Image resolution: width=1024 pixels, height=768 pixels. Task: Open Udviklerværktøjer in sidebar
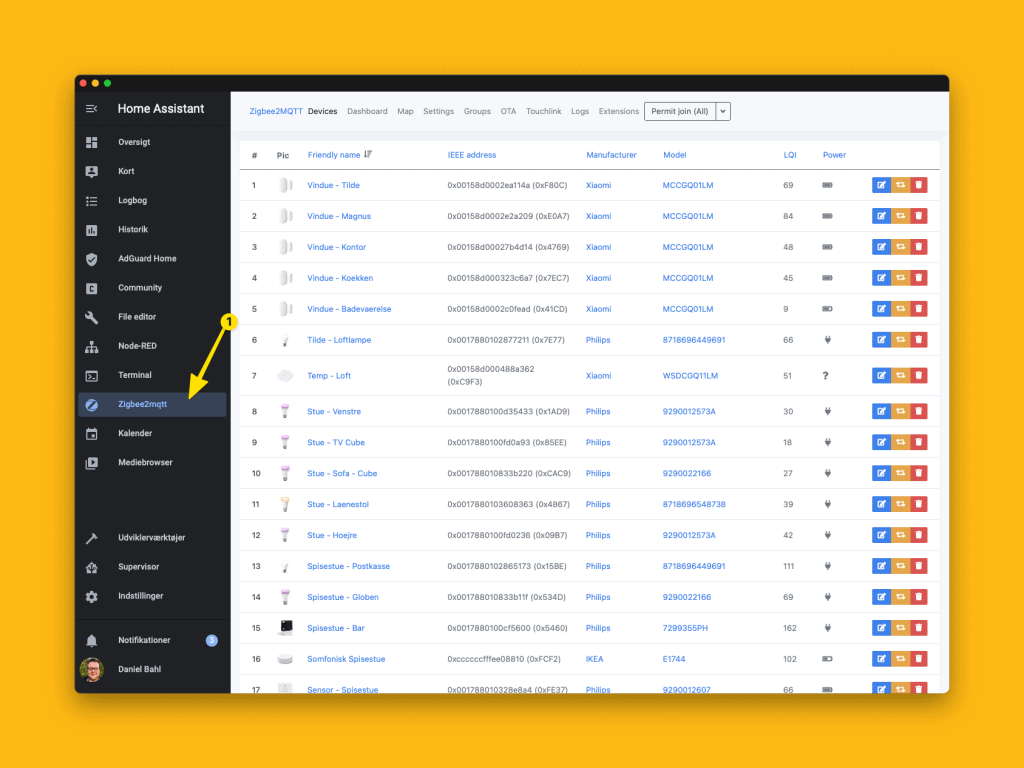tap(152, 537)
